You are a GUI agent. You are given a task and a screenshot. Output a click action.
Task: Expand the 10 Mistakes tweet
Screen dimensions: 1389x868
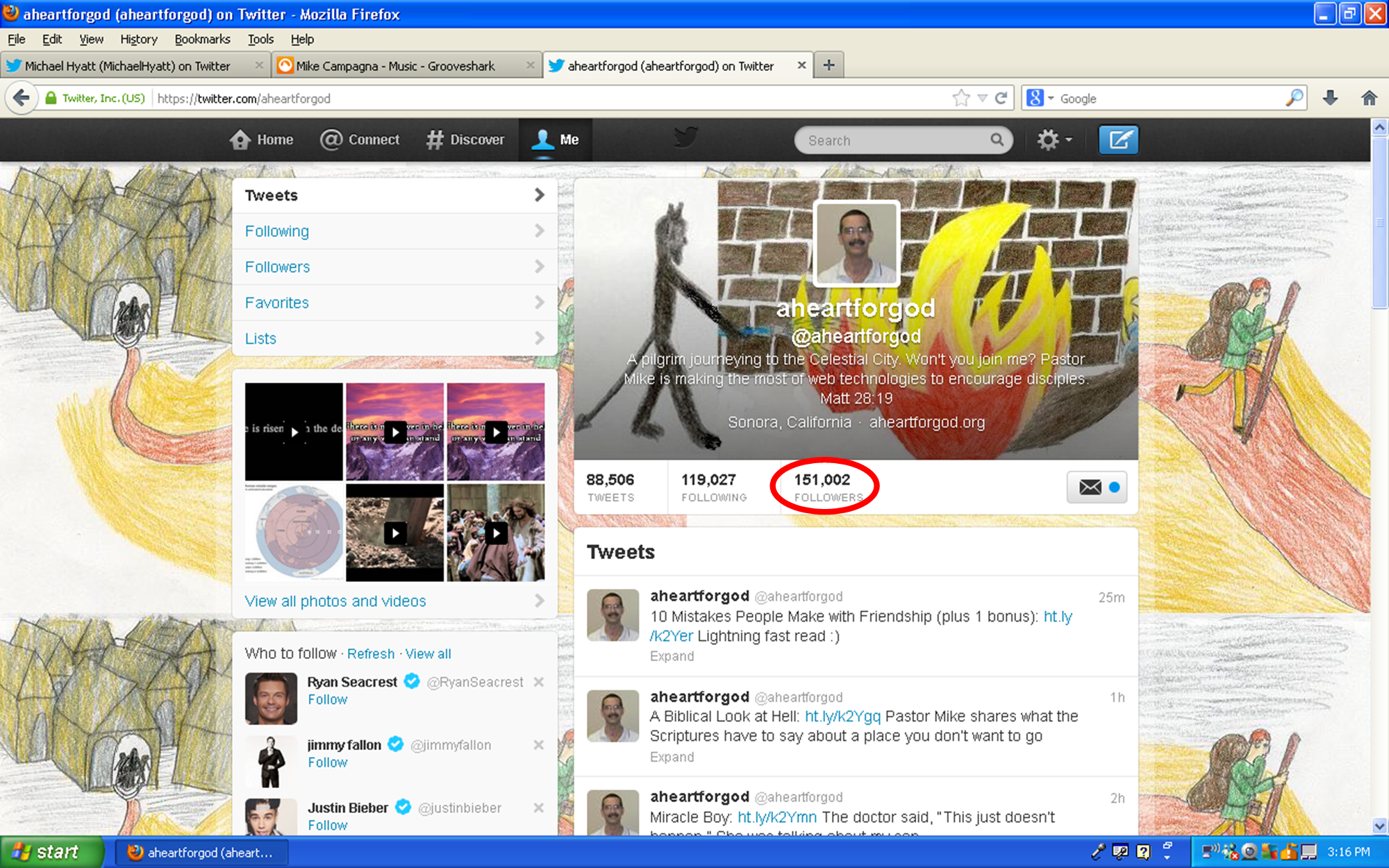pos(672,656)
